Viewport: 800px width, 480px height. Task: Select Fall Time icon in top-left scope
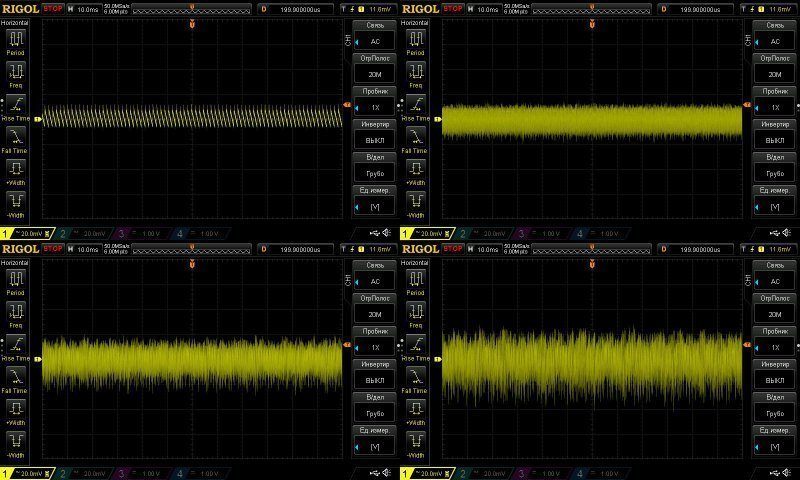[16, 137]
